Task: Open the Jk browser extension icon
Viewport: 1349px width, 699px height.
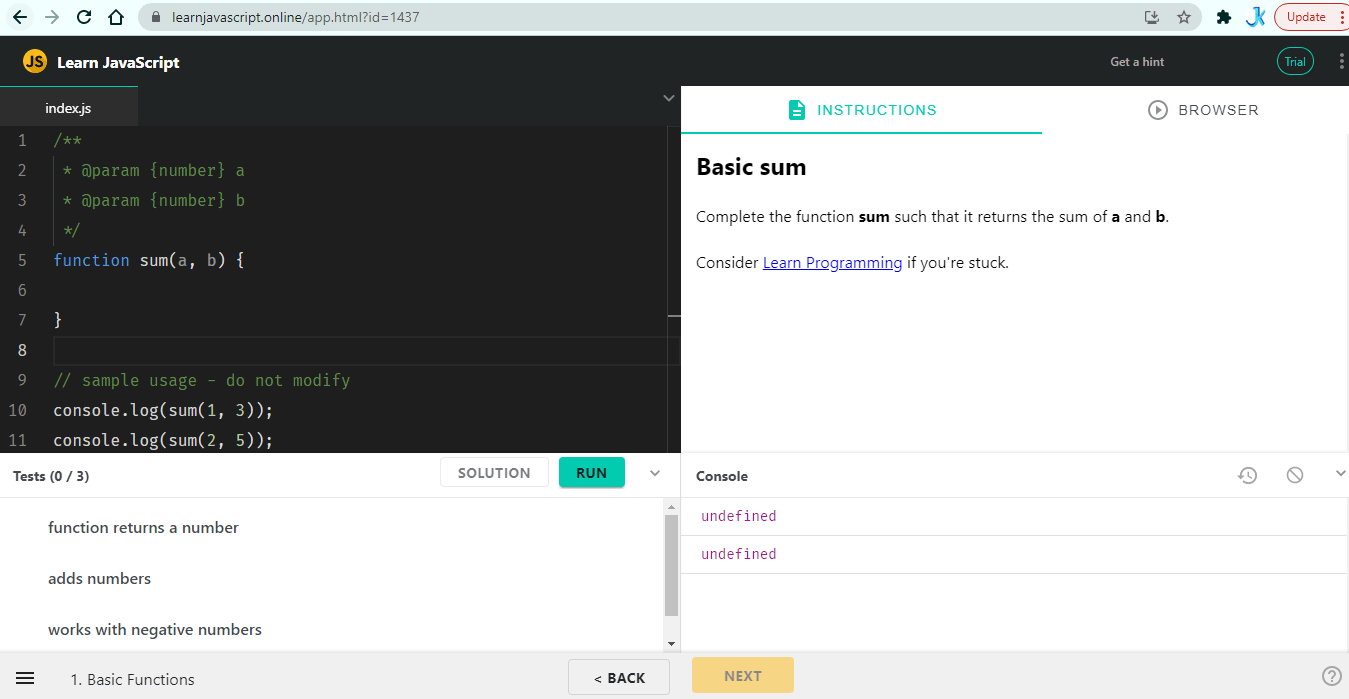Action: pyautogui.click(x=1255, y=16)
